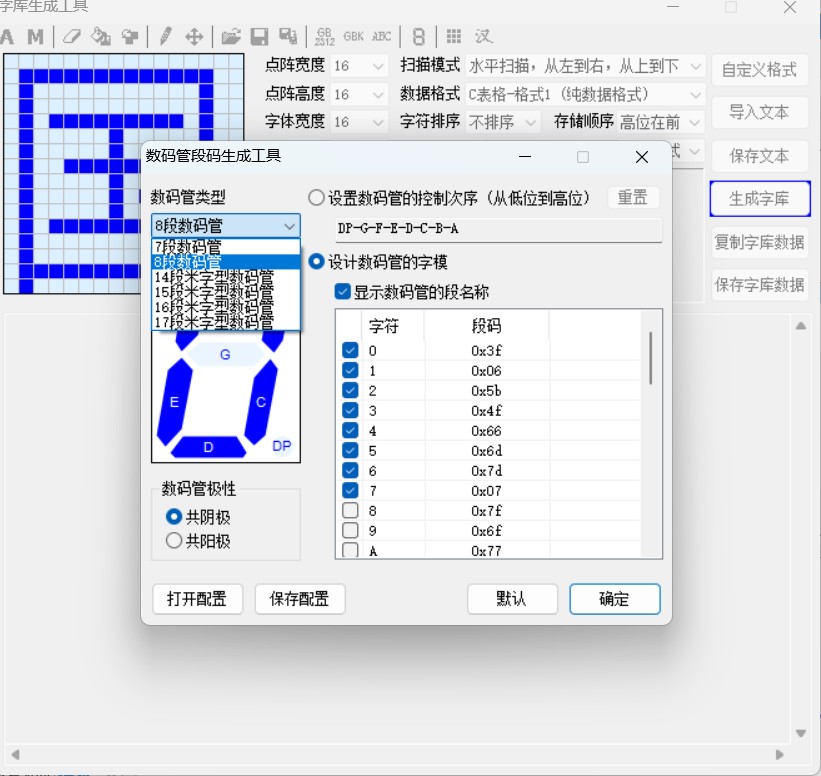821x776 pixels.
Task: Click the 导入文本 button in main window
Action: click(x=760, y=112)
